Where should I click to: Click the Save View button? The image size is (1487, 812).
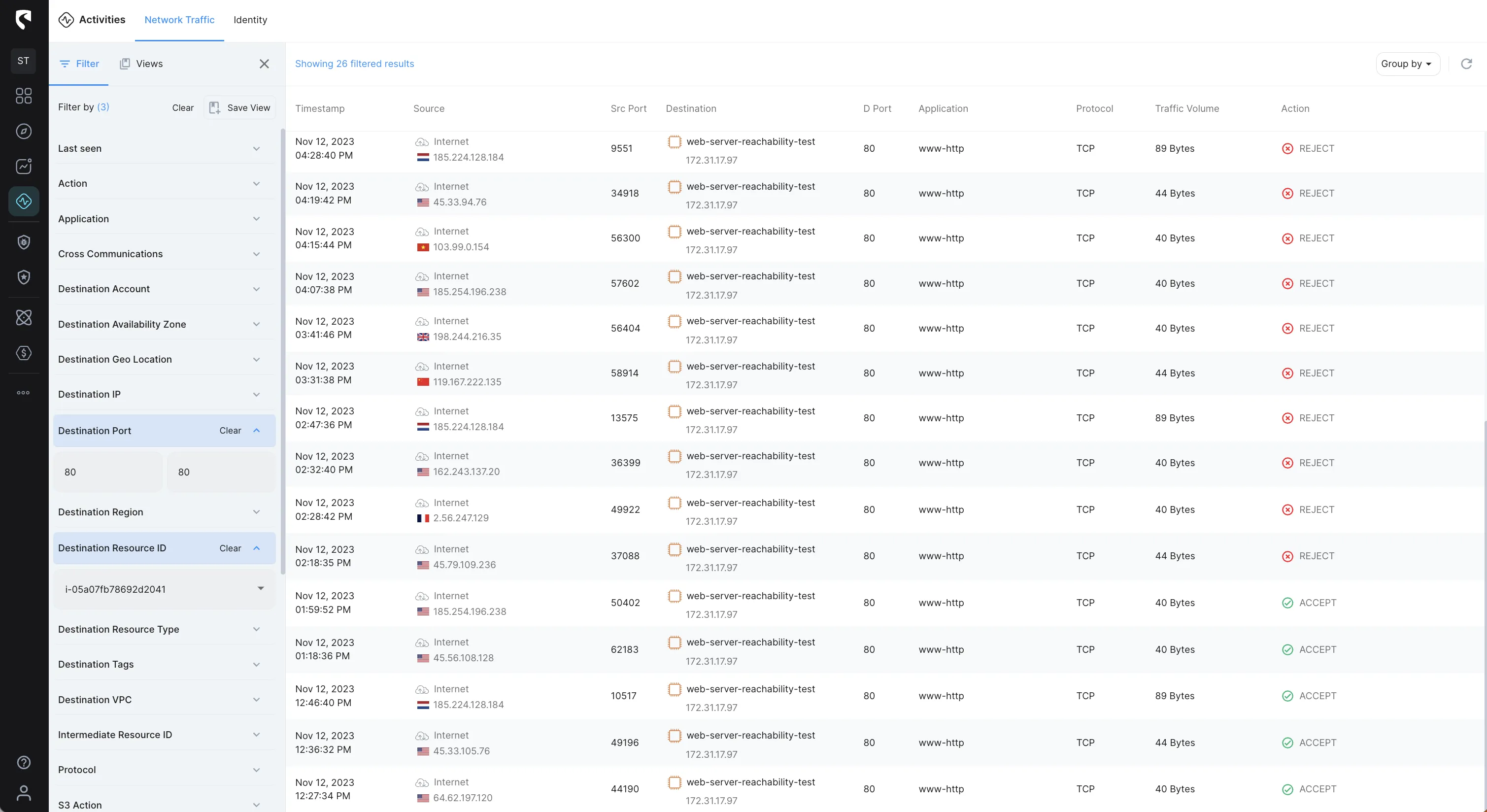[239, 108]
